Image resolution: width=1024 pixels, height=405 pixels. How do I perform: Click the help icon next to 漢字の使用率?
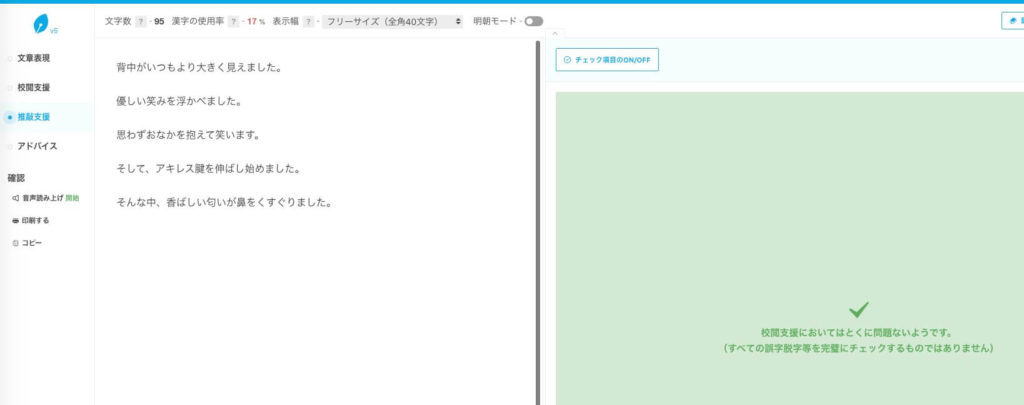click(x=233, y=21)
